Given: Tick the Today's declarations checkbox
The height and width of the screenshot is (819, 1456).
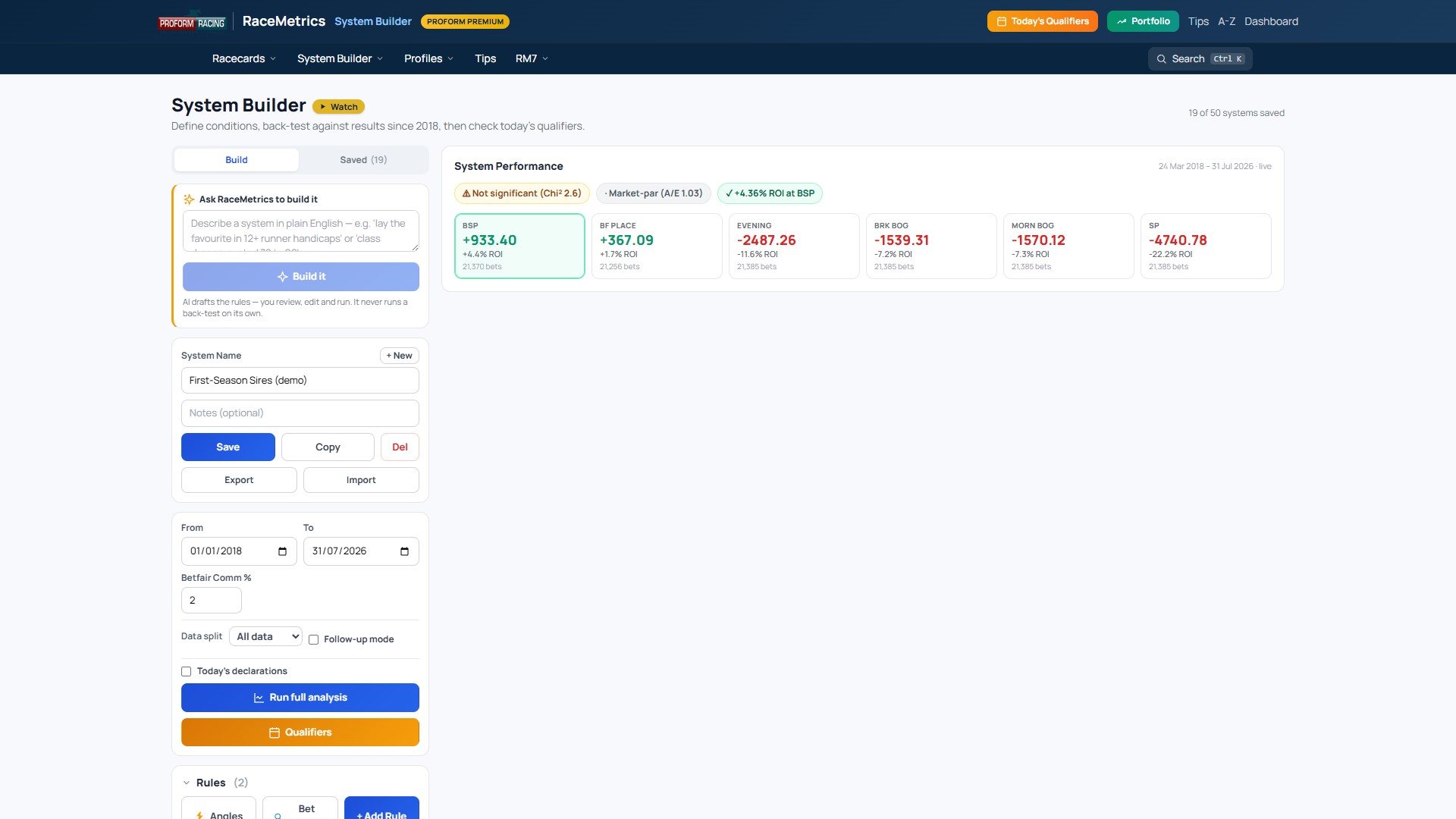Looking at the screenshot, I should [x=186, y=671].
